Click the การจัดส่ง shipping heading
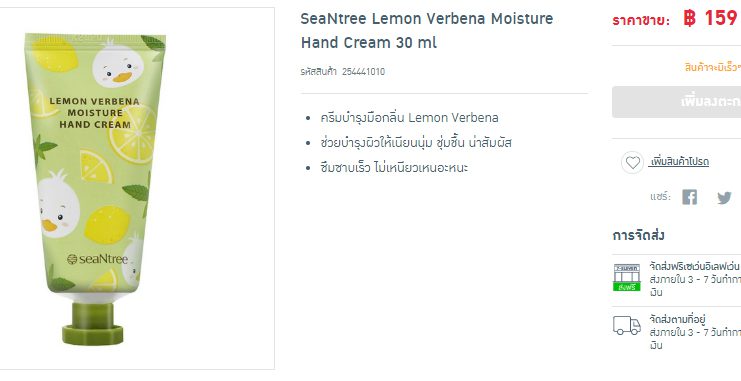741x381 pixels. point(638,235)
